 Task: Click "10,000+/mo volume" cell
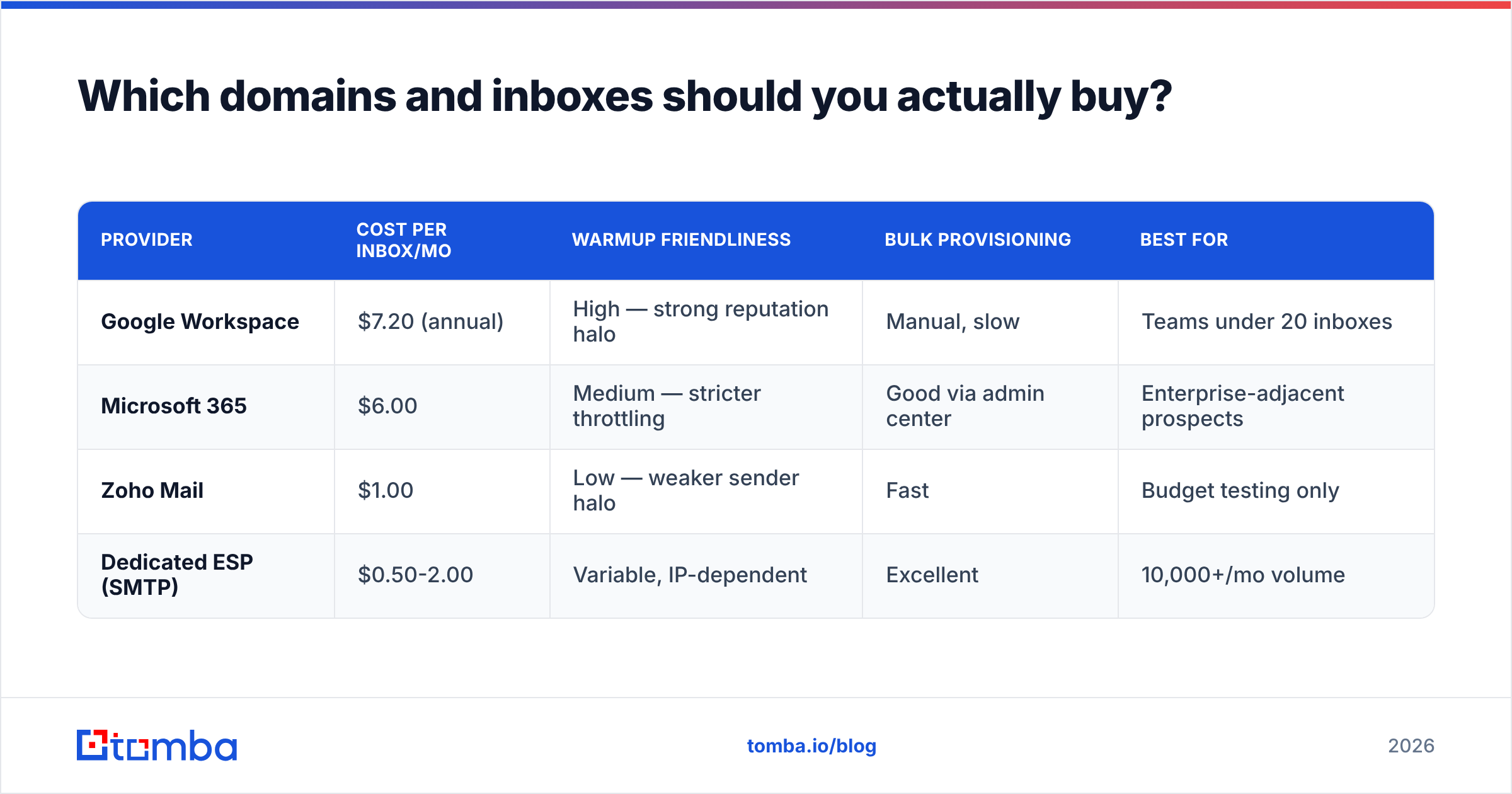pyautogui.click(x=1276, y=575)
